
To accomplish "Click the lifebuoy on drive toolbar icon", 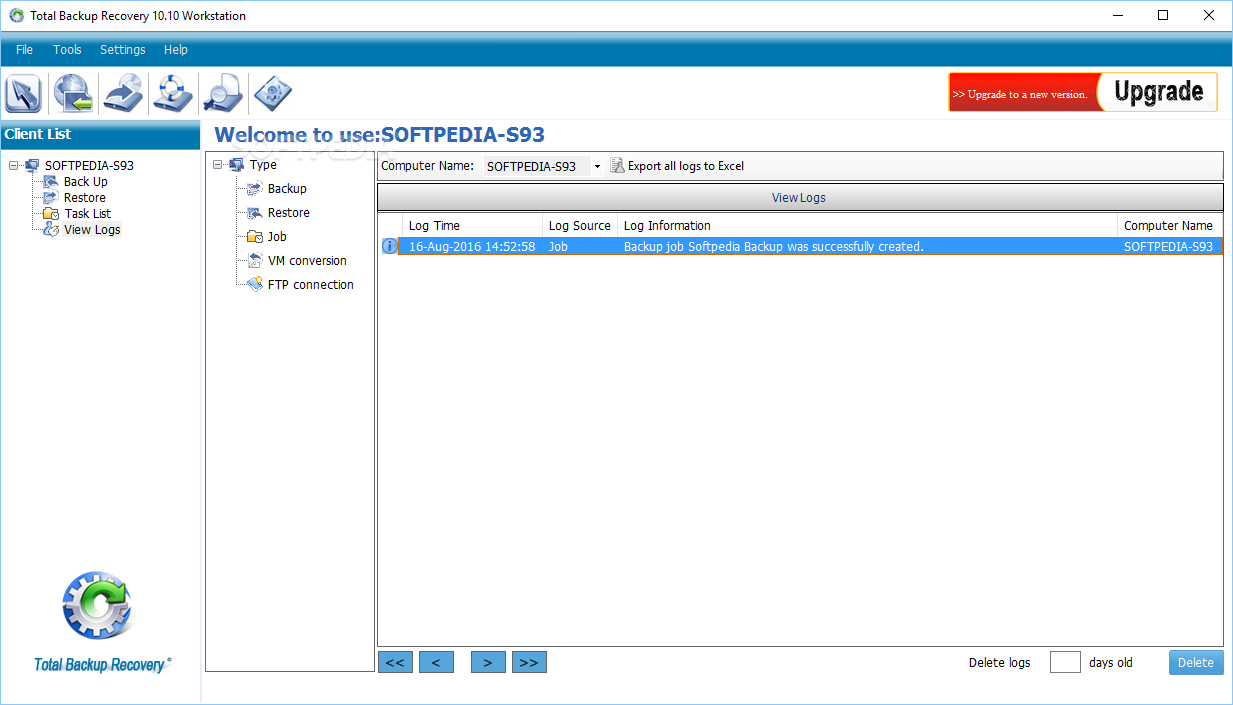I will tap(172, 94).
